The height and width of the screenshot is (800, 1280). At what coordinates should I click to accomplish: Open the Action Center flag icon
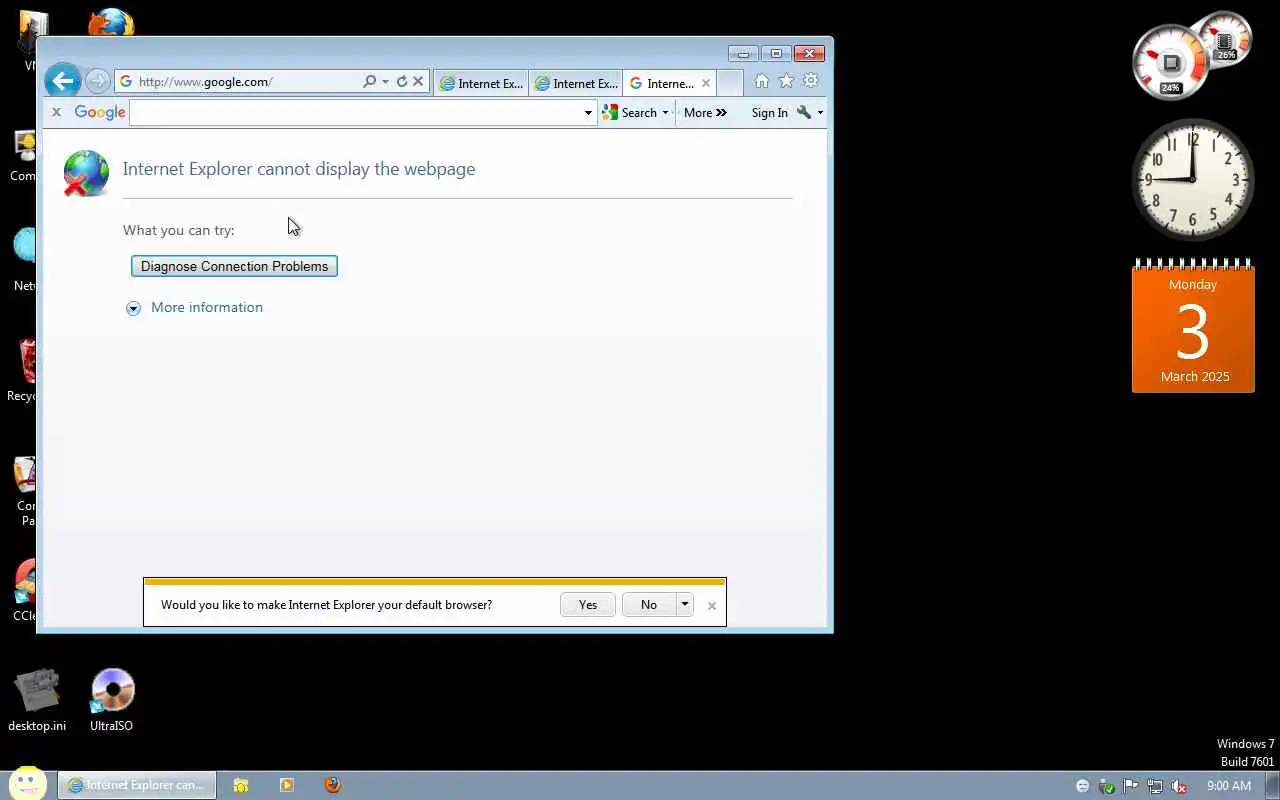click(x=1131, y=786)
